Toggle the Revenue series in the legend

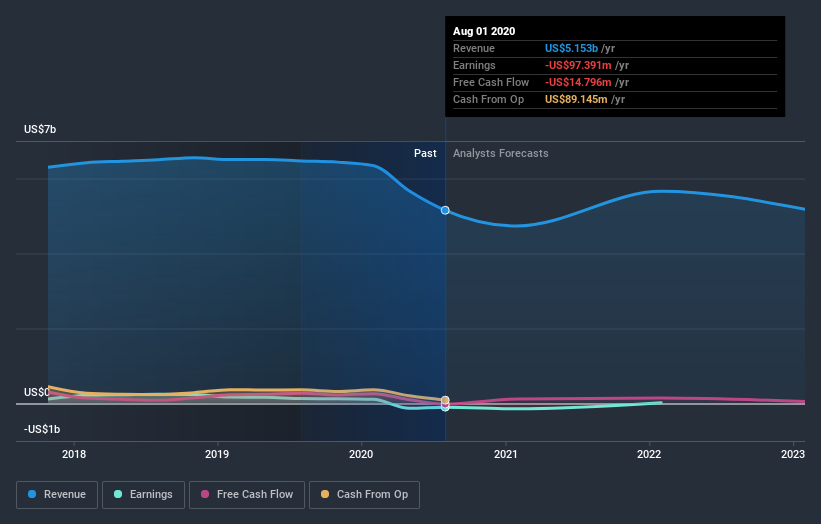pyautogui.click(x=57, y=495)
